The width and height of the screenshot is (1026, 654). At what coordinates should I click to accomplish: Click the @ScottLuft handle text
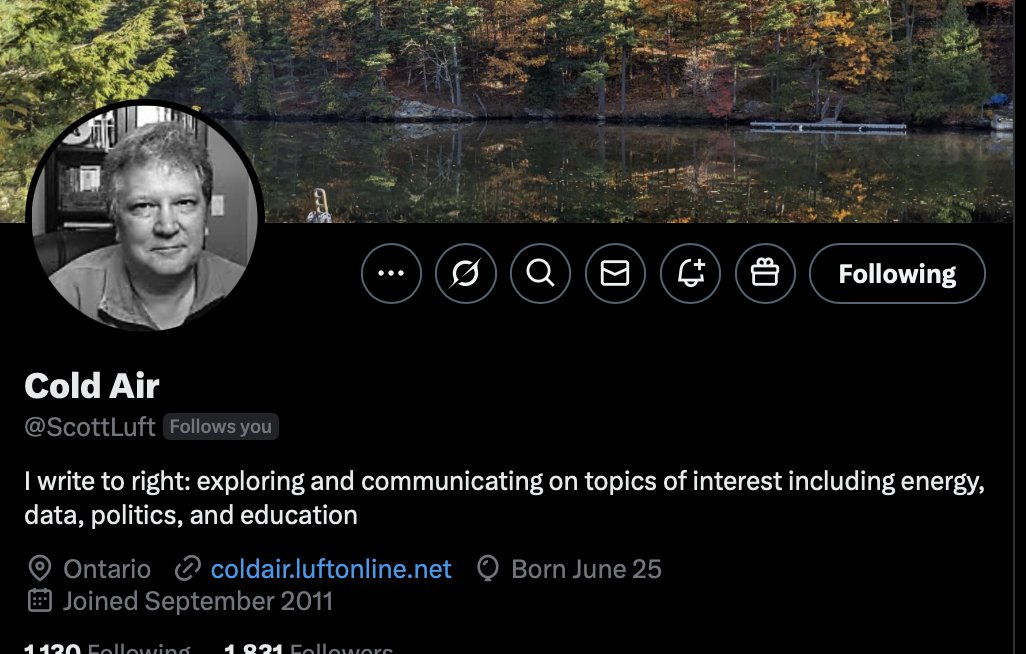90,427
